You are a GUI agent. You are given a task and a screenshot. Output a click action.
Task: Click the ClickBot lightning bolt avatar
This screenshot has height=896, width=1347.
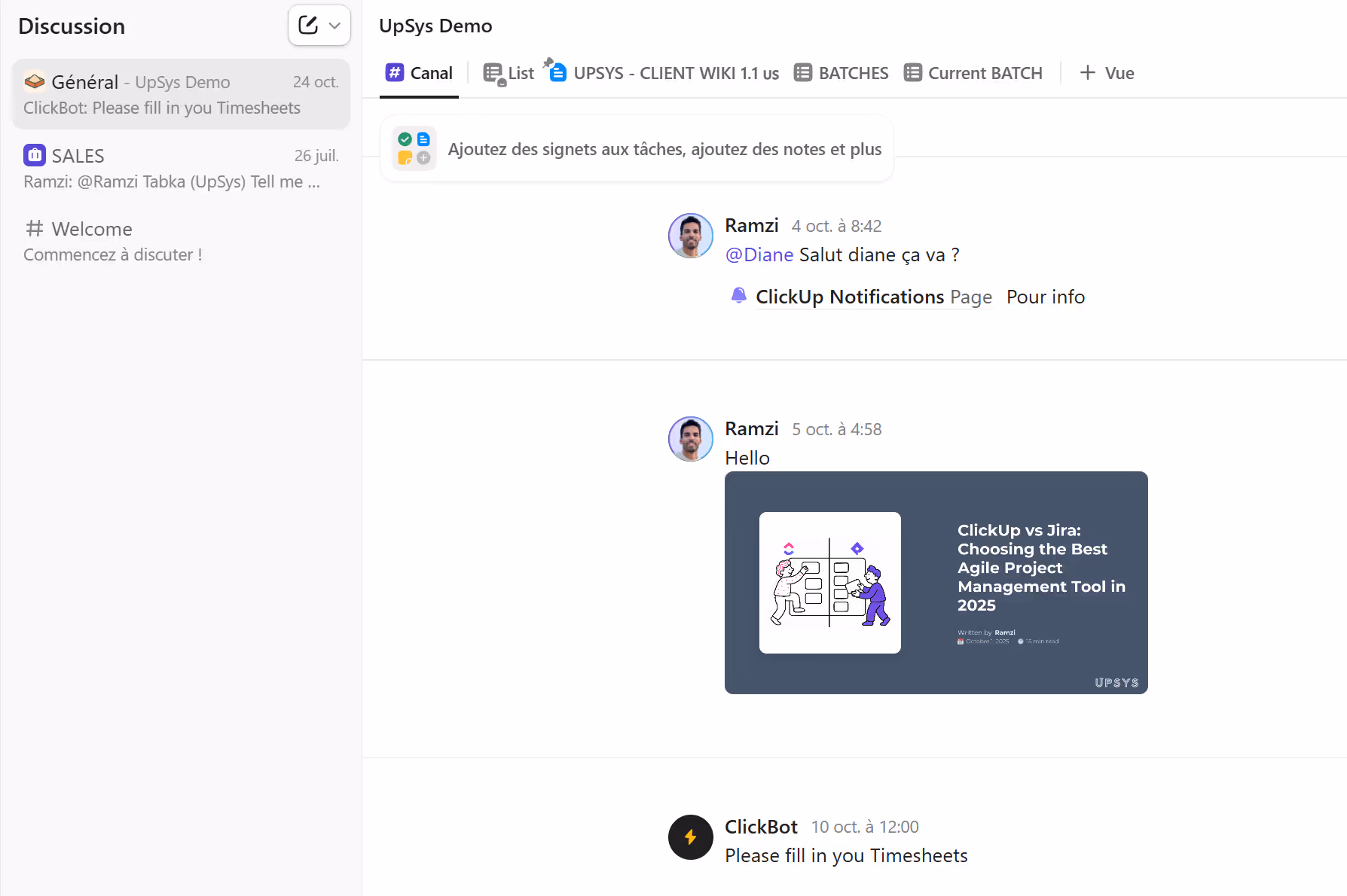(x=690, y=837)
